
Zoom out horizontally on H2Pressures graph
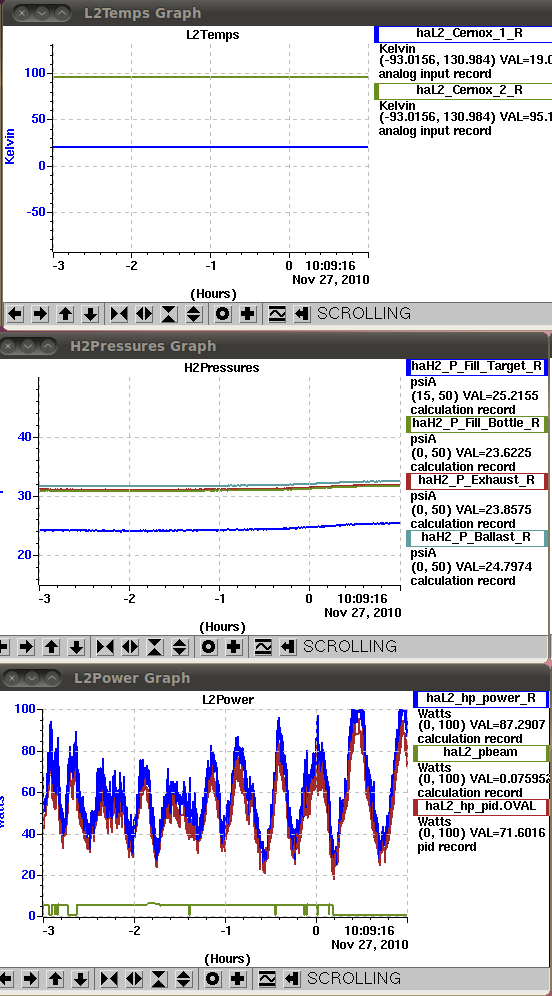point(130,647)
